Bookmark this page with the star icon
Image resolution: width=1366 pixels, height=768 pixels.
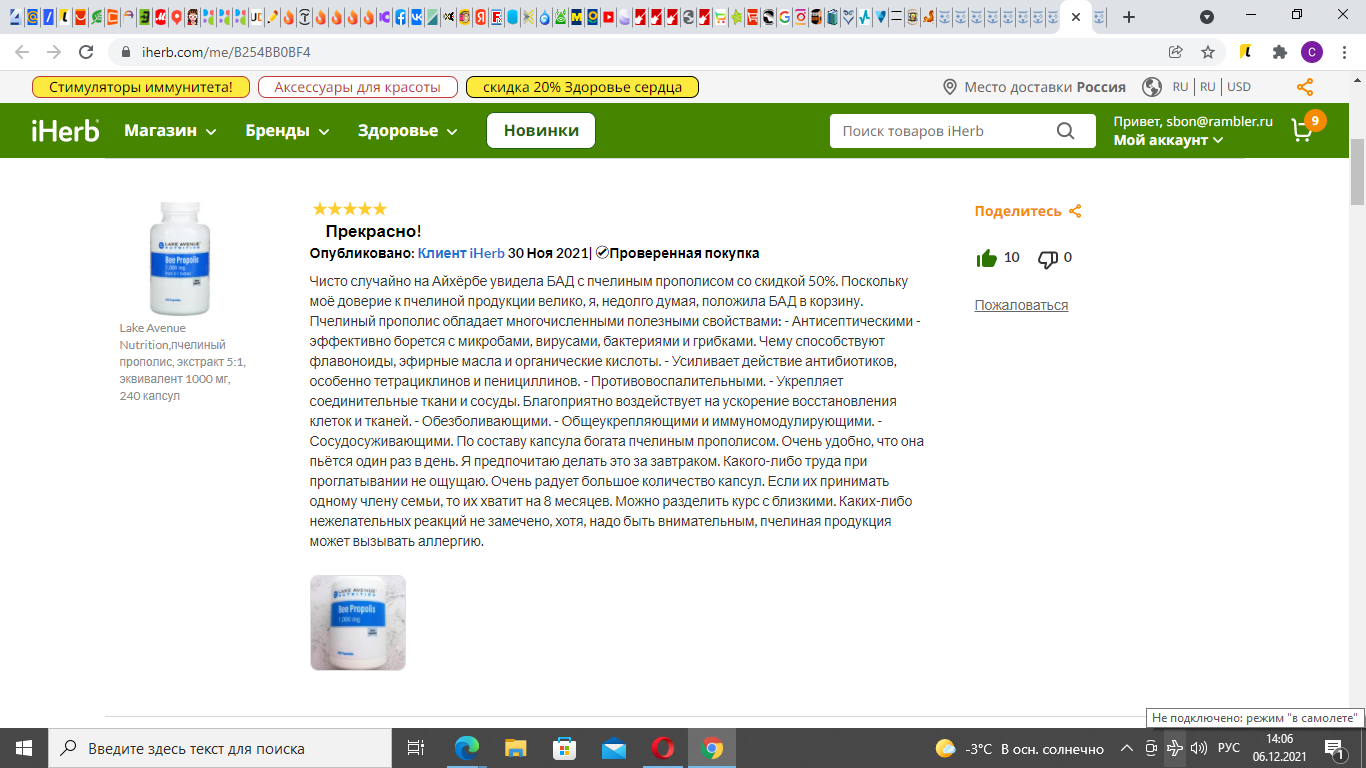tap(1208, 52)
